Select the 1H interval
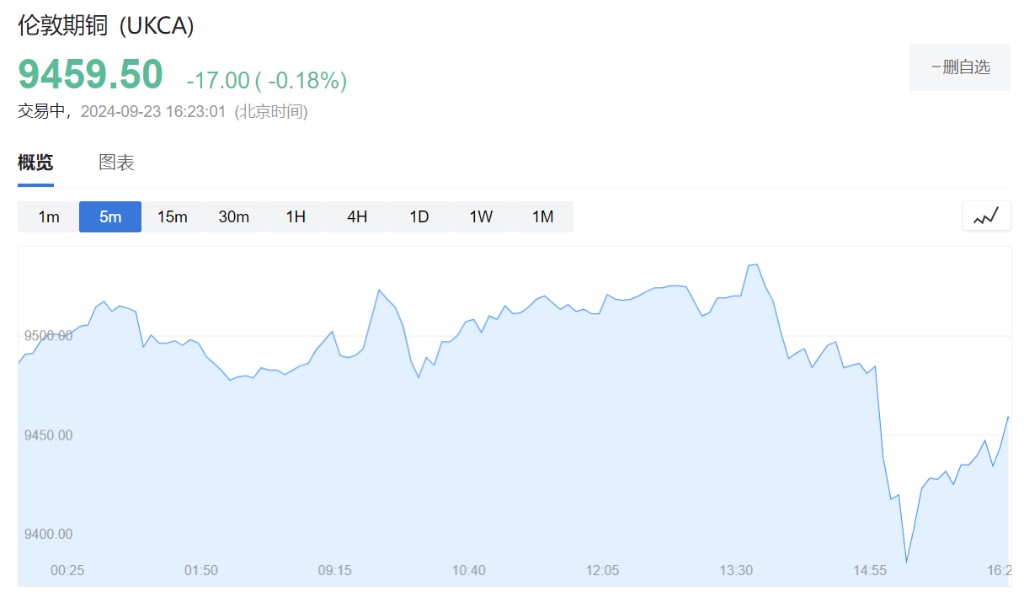The height and width of the screenshot is (594, 1024). (x=296, y=217)
